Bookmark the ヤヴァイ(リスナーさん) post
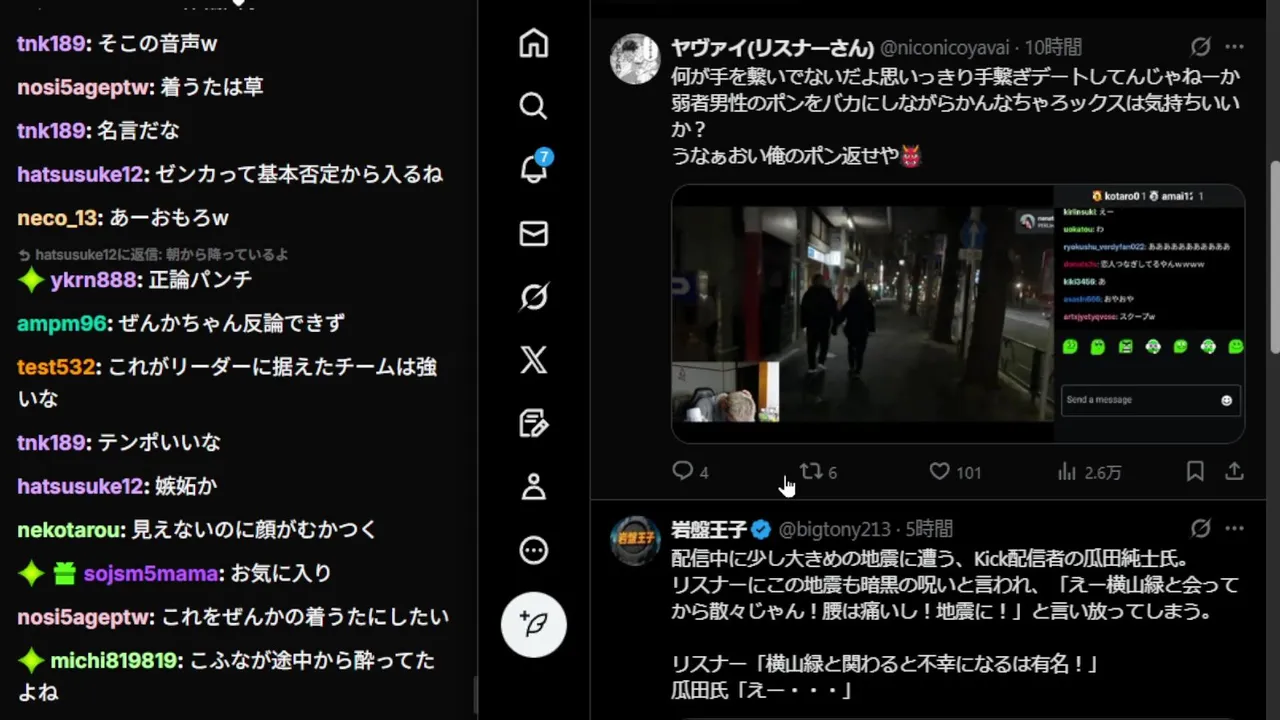This screenshot has height=720, width=1280. point(1195,472)
